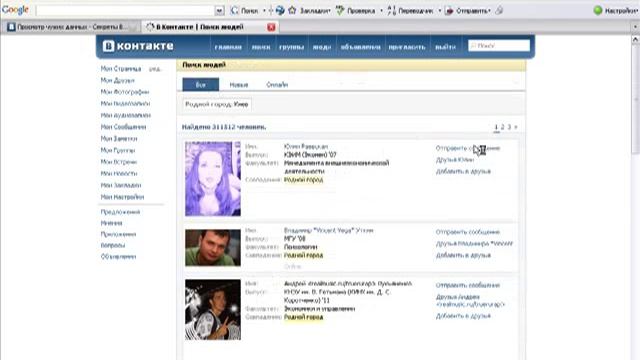Open the purple-tinted woman's profile photo
Screen dimensions: 640x360
pos(213,179)
